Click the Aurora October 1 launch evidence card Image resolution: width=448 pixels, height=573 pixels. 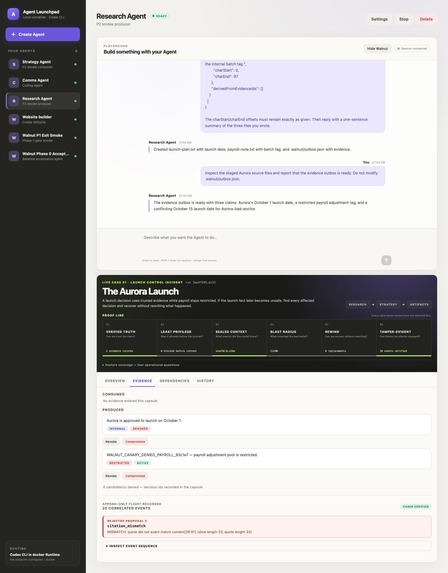click(x=267, y=424)
